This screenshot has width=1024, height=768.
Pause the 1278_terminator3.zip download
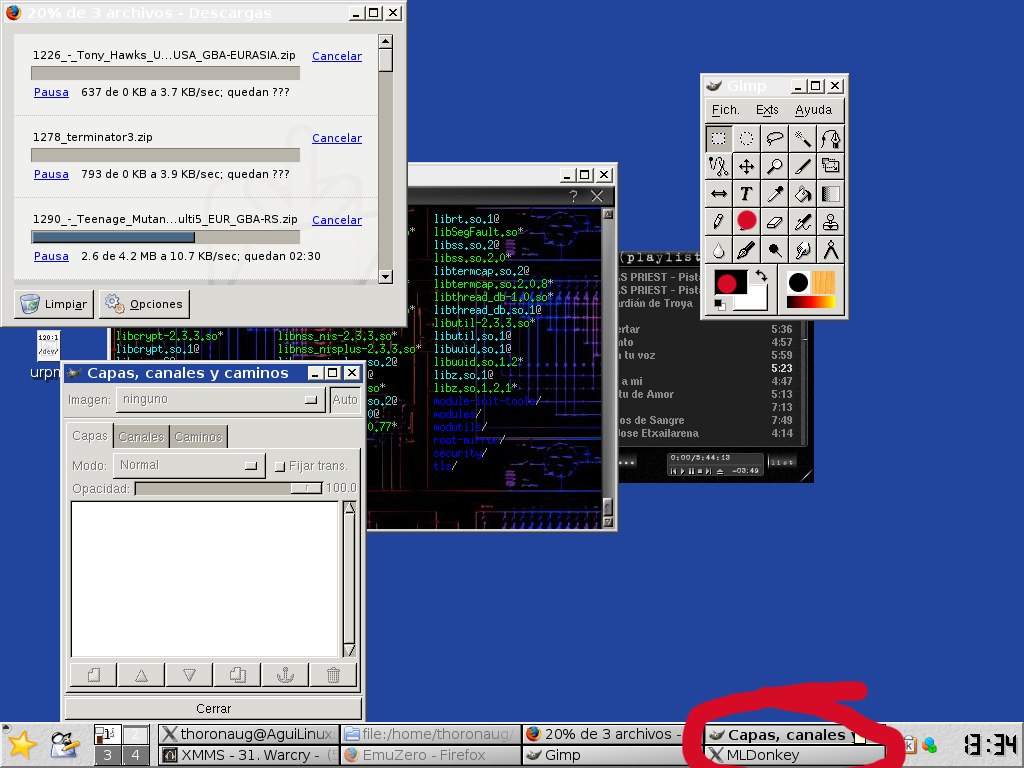point(51,174)
